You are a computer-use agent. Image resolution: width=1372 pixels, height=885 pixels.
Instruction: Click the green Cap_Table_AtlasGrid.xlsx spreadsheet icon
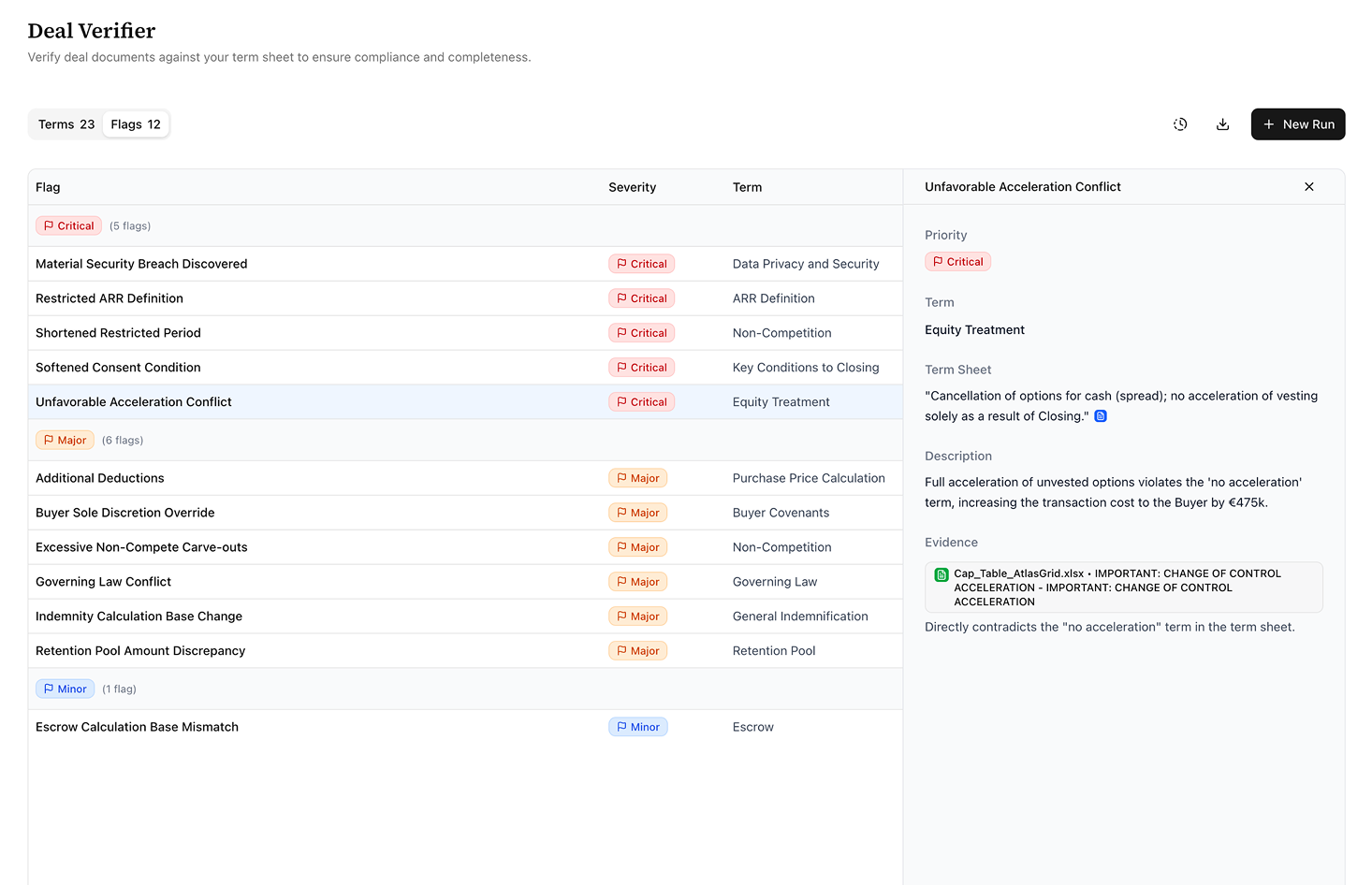941,574
